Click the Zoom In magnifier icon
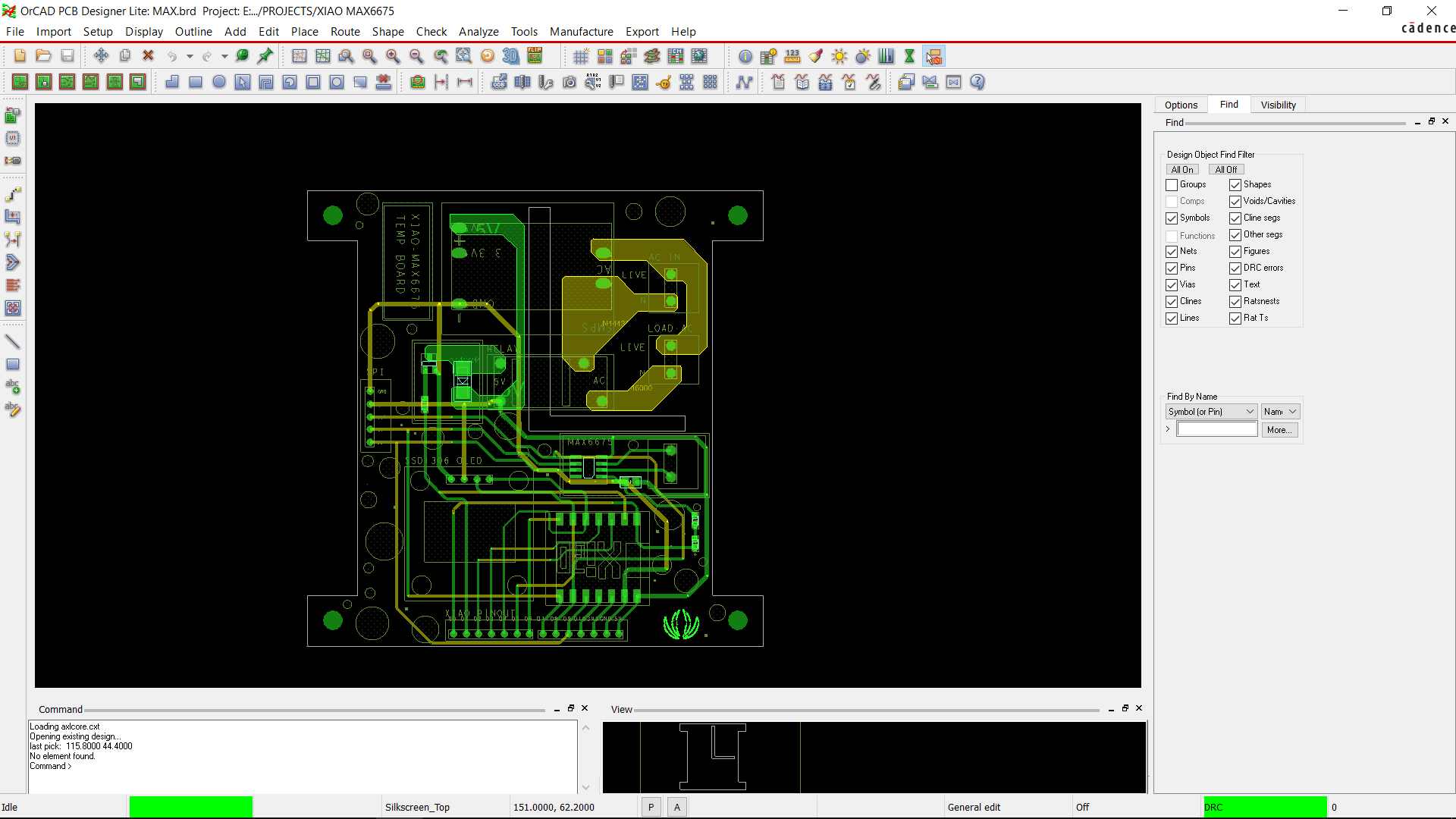Viewport: 1456px width, 819px height. click(x=393, y=56)
